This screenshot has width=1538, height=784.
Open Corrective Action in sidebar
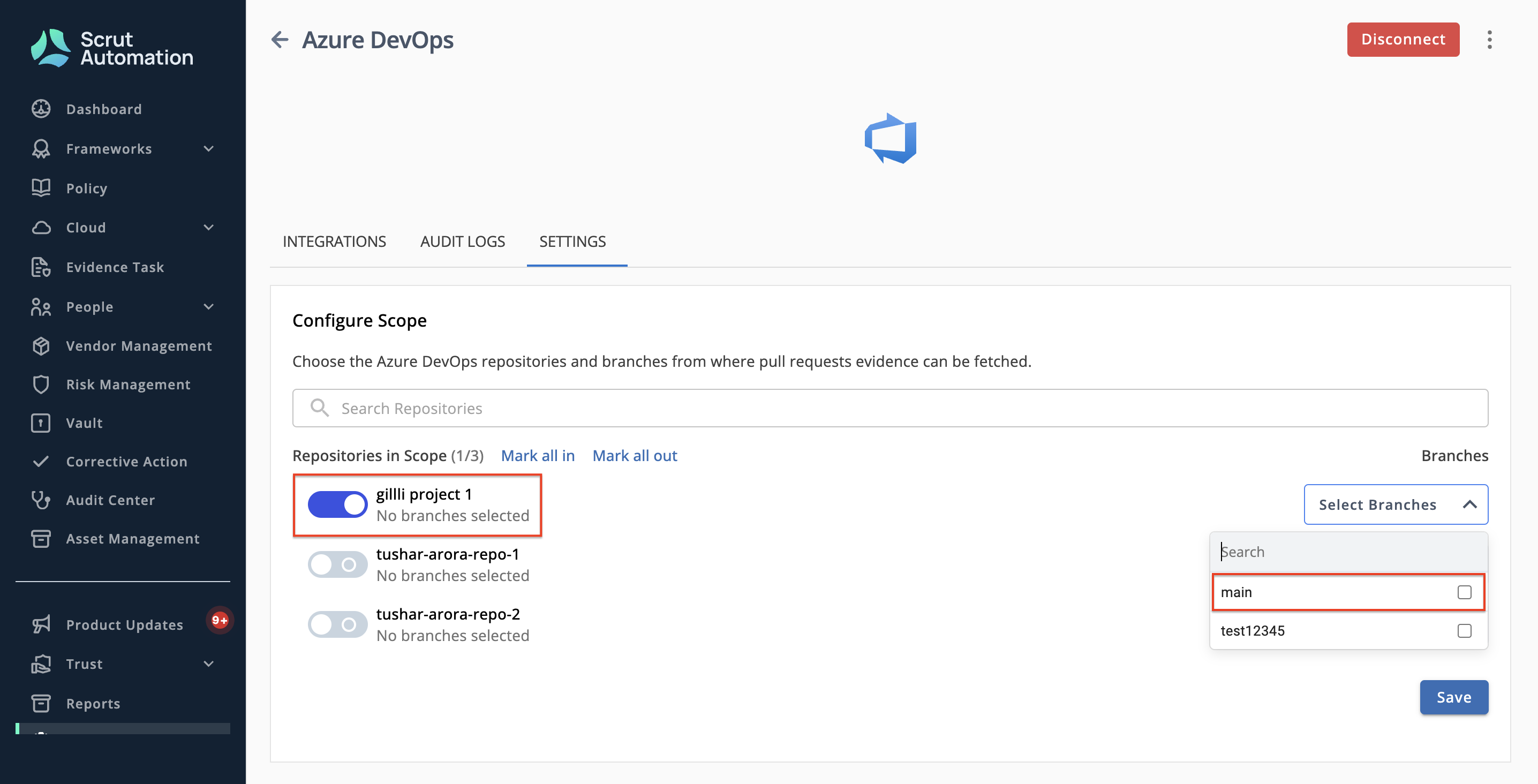126,462
